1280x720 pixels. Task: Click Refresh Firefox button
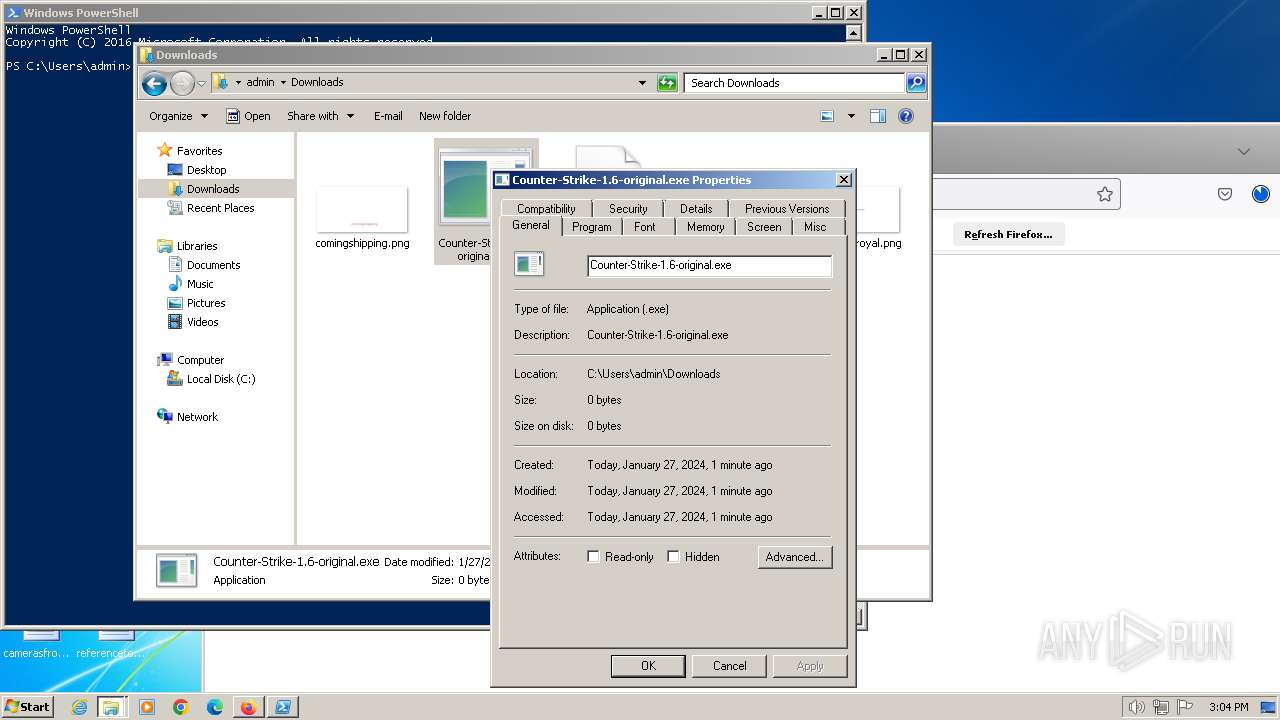[x=1008, y=234]
